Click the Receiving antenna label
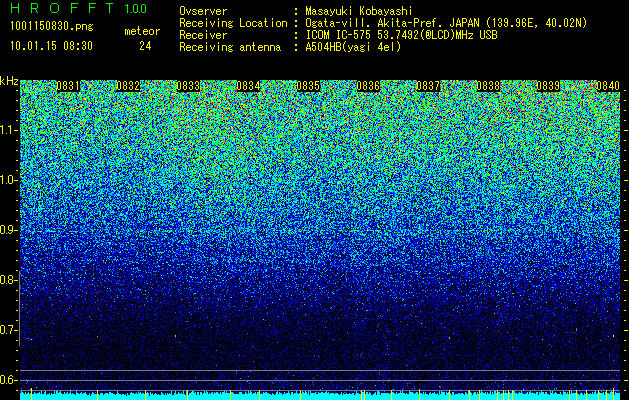 pos(230,47)
